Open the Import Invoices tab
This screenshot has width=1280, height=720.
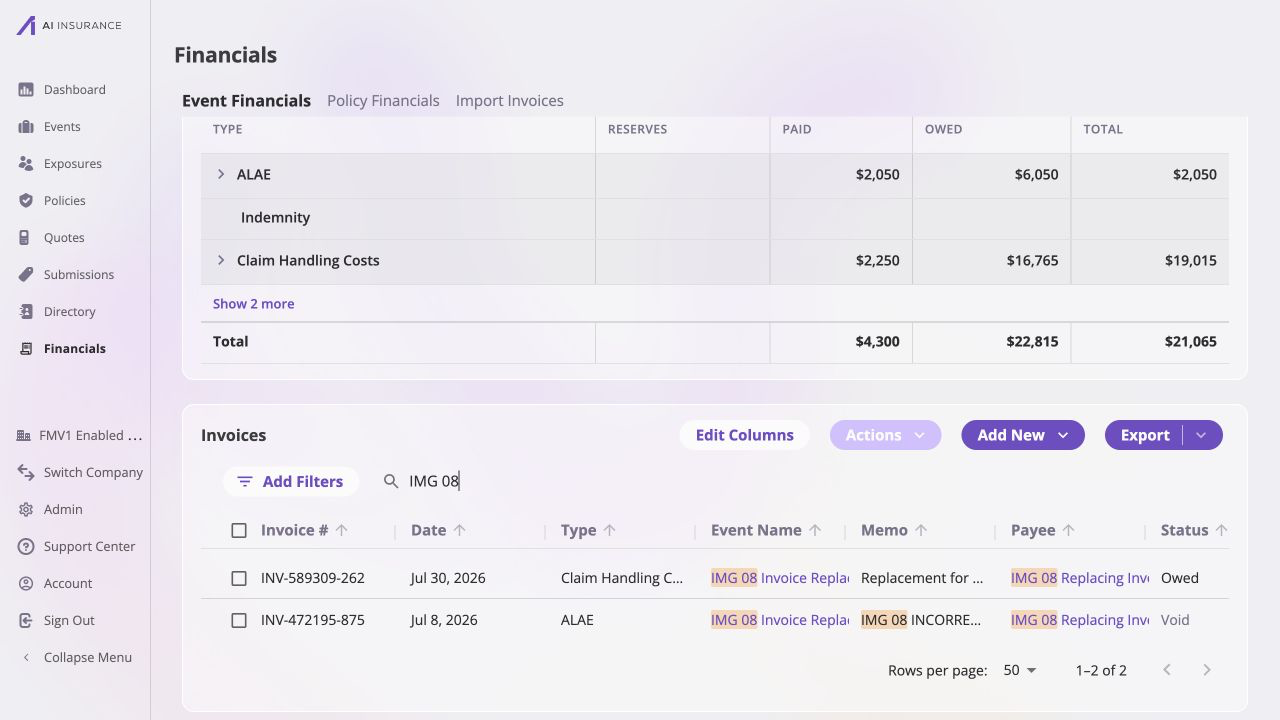[x=510, y=101]
